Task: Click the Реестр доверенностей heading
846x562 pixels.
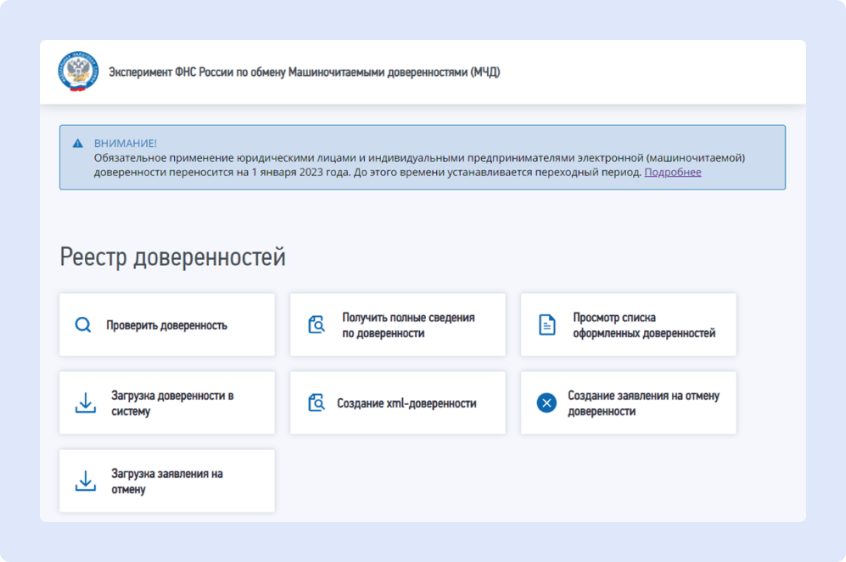Action: (x=173, y=257)
